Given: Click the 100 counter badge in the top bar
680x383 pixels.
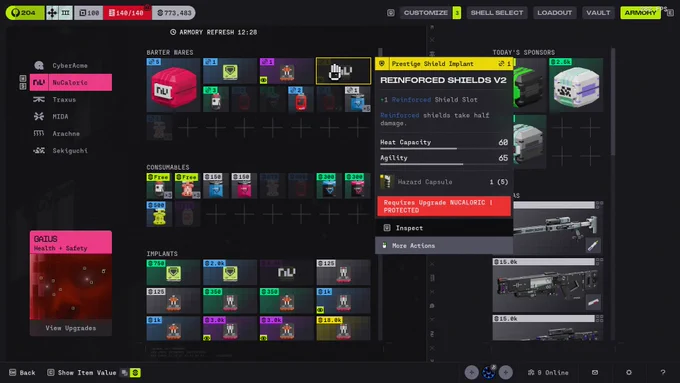Looking at the screenshot, I should tap(89, 13).
